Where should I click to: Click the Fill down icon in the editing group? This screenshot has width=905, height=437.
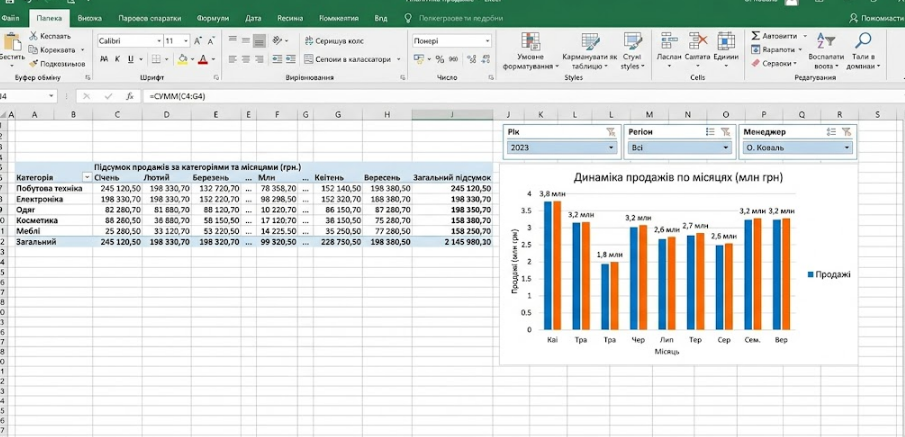click(756, 50)
